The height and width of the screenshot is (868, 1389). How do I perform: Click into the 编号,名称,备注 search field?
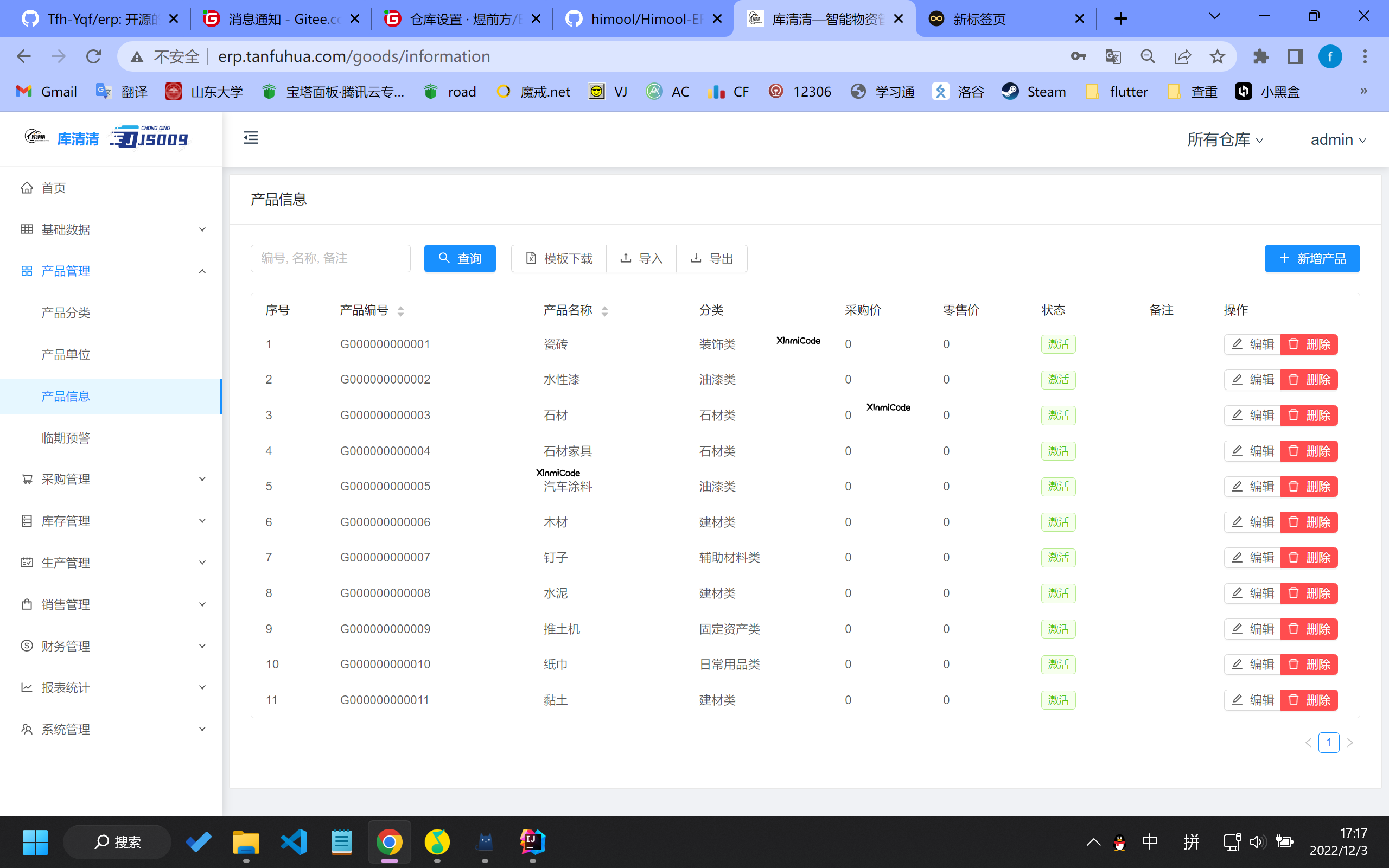point(330,258)
